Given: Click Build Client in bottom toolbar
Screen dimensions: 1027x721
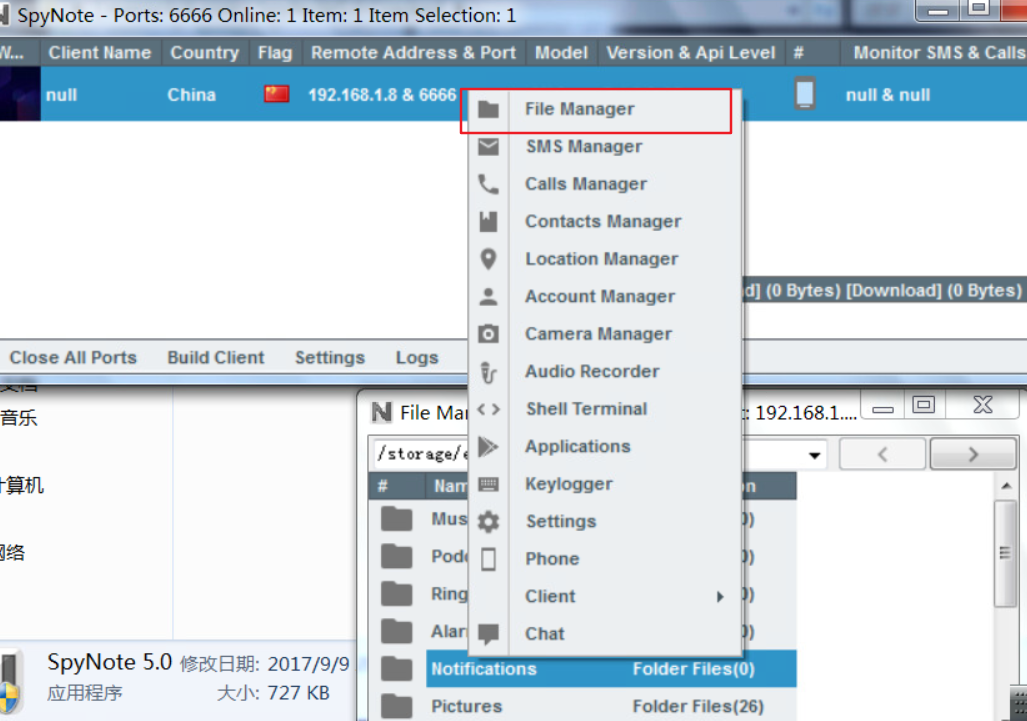Looking at the screenshot, I should [215, 358].
